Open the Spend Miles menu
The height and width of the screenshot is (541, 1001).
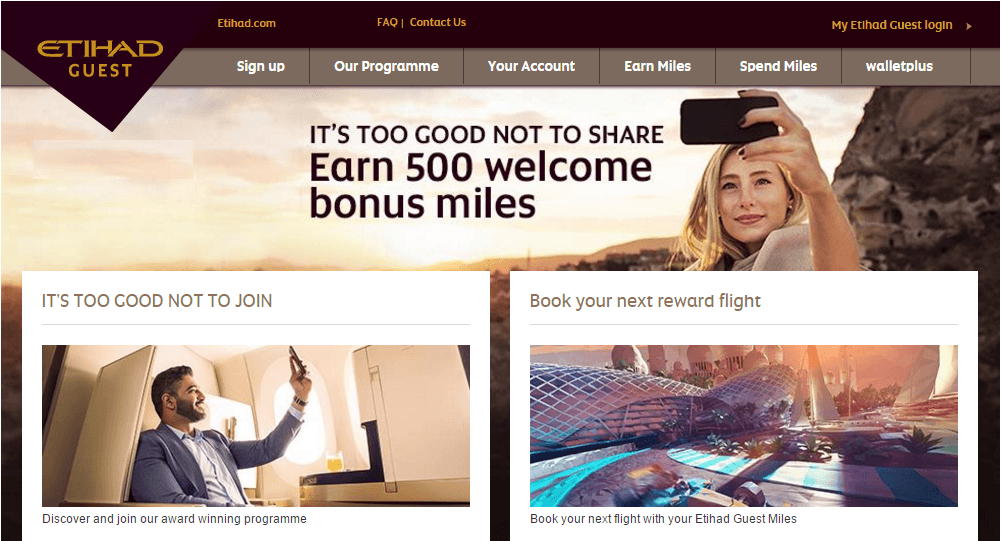(778, 66)
